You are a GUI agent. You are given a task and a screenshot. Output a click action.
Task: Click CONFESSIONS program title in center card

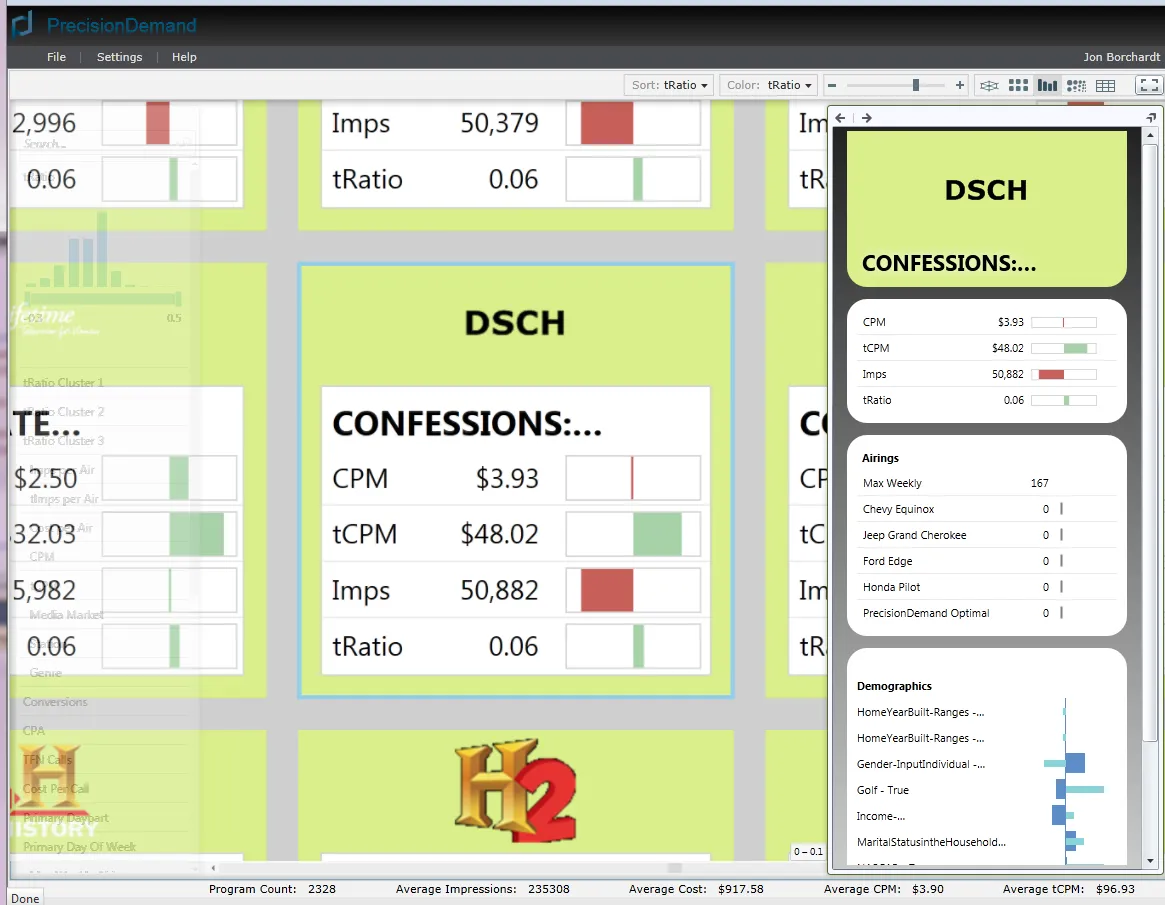click(467, 424)
